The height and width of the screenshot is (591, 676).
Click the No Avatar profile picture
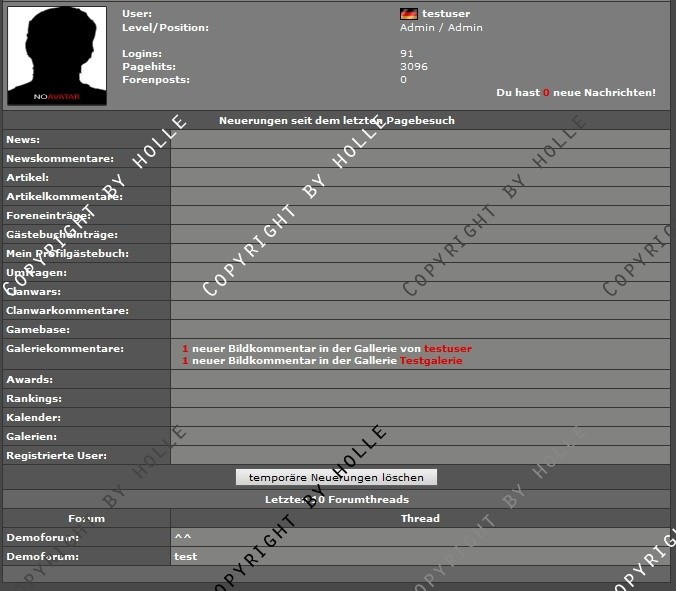coord(56,55)
